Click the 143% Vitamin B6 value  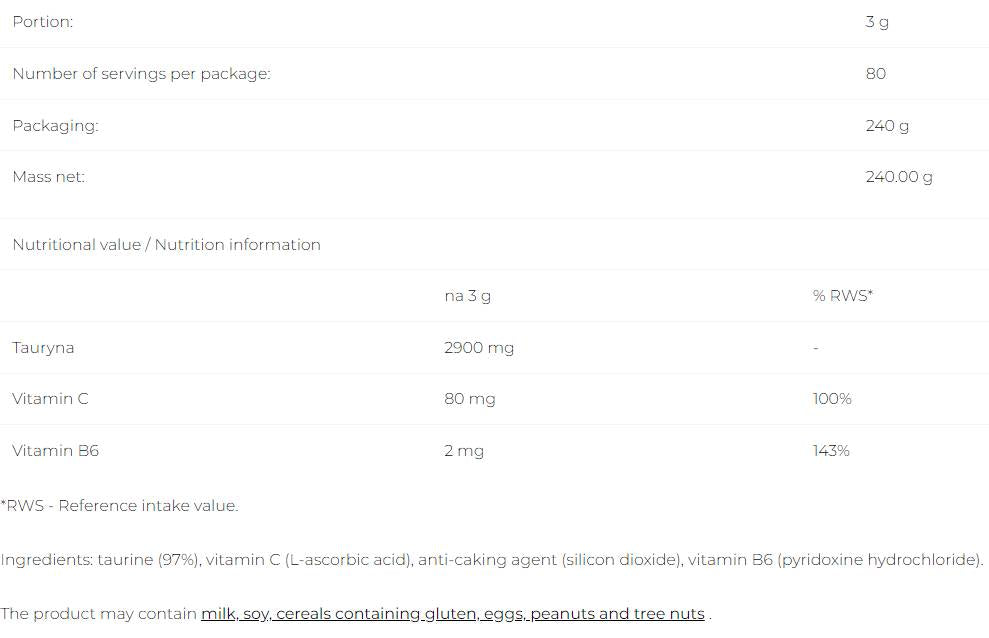(831, 451)
